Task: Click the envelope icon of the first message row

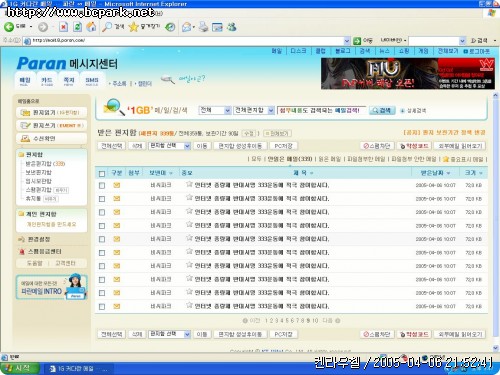Action: click(x=117, y=185)
